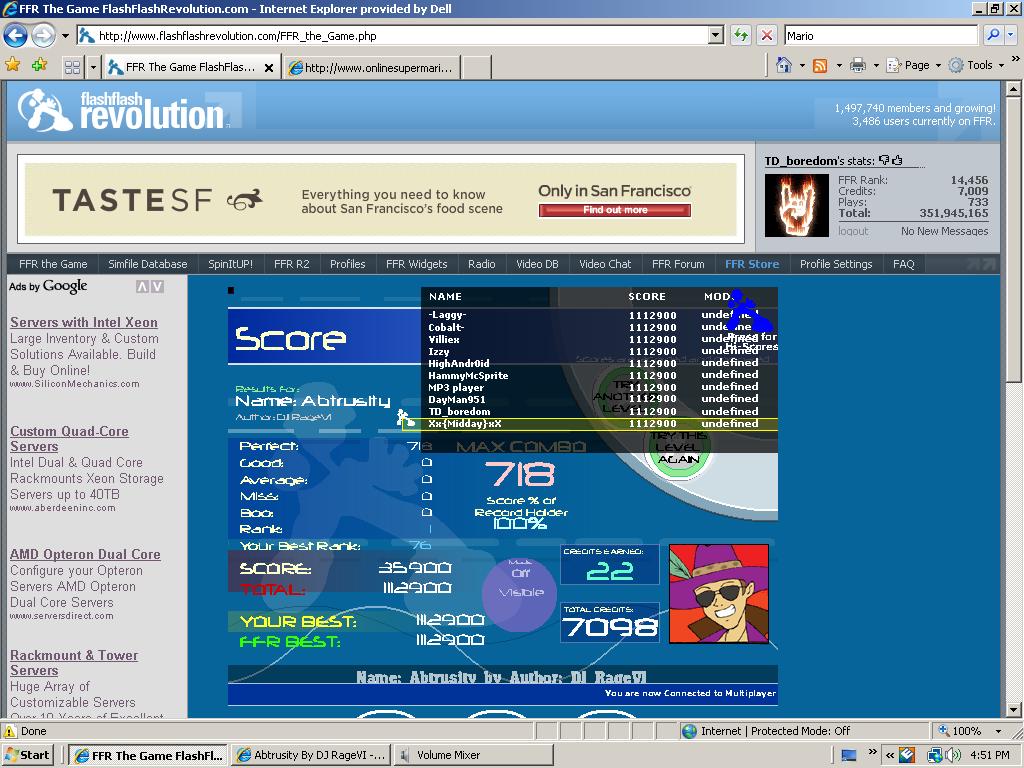The width and height of the screenshot is (1024, 768).
Task: Go to FFR Store in the menu
Action: point(752,264)
